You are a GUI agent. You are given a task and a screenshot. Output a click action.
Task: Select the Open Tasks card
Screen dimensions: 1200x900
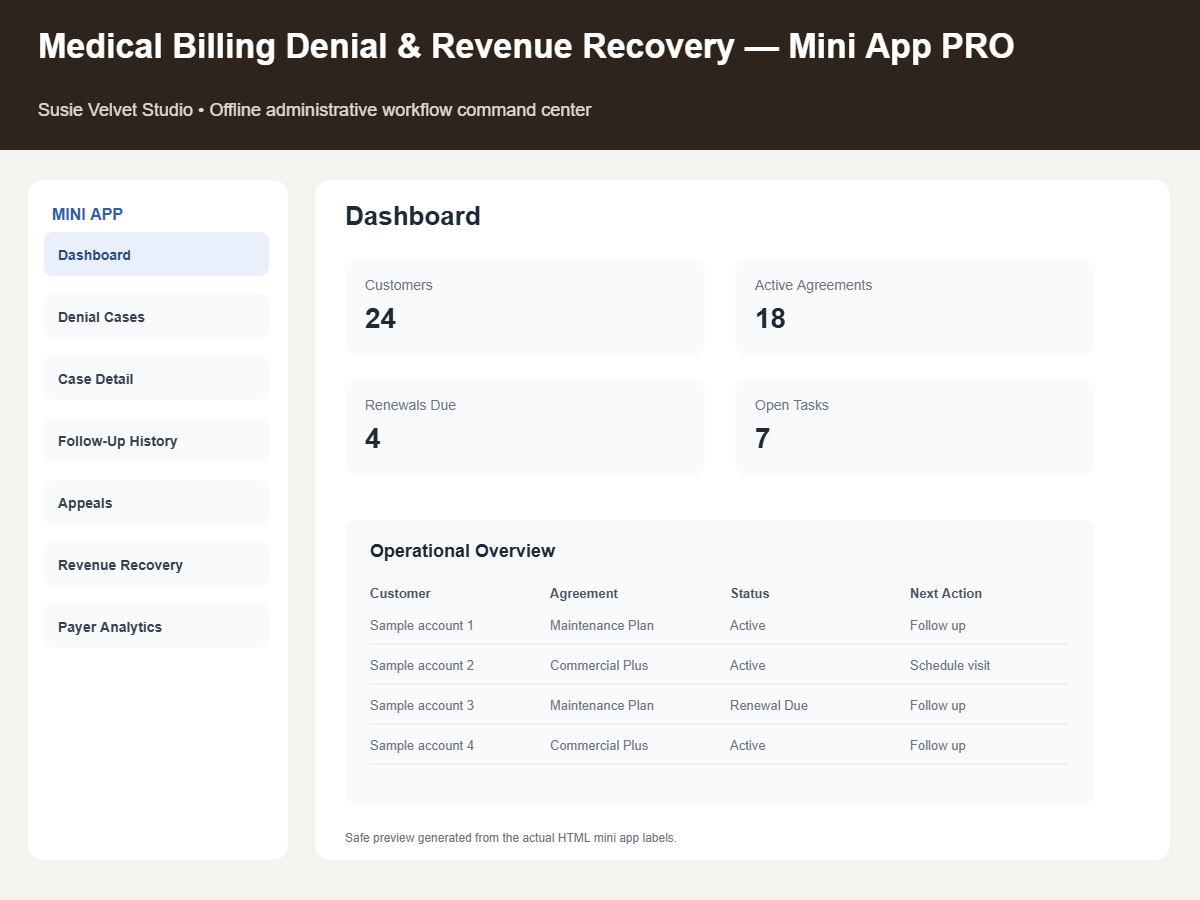point(915,427)
